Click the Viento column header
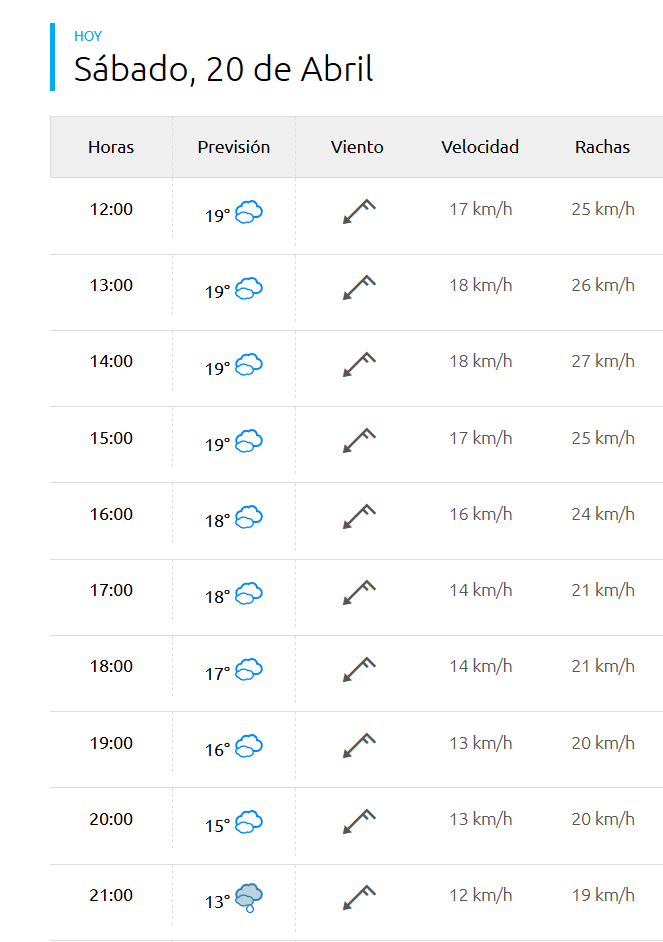 pyautogui.click(x=357, y=147)
